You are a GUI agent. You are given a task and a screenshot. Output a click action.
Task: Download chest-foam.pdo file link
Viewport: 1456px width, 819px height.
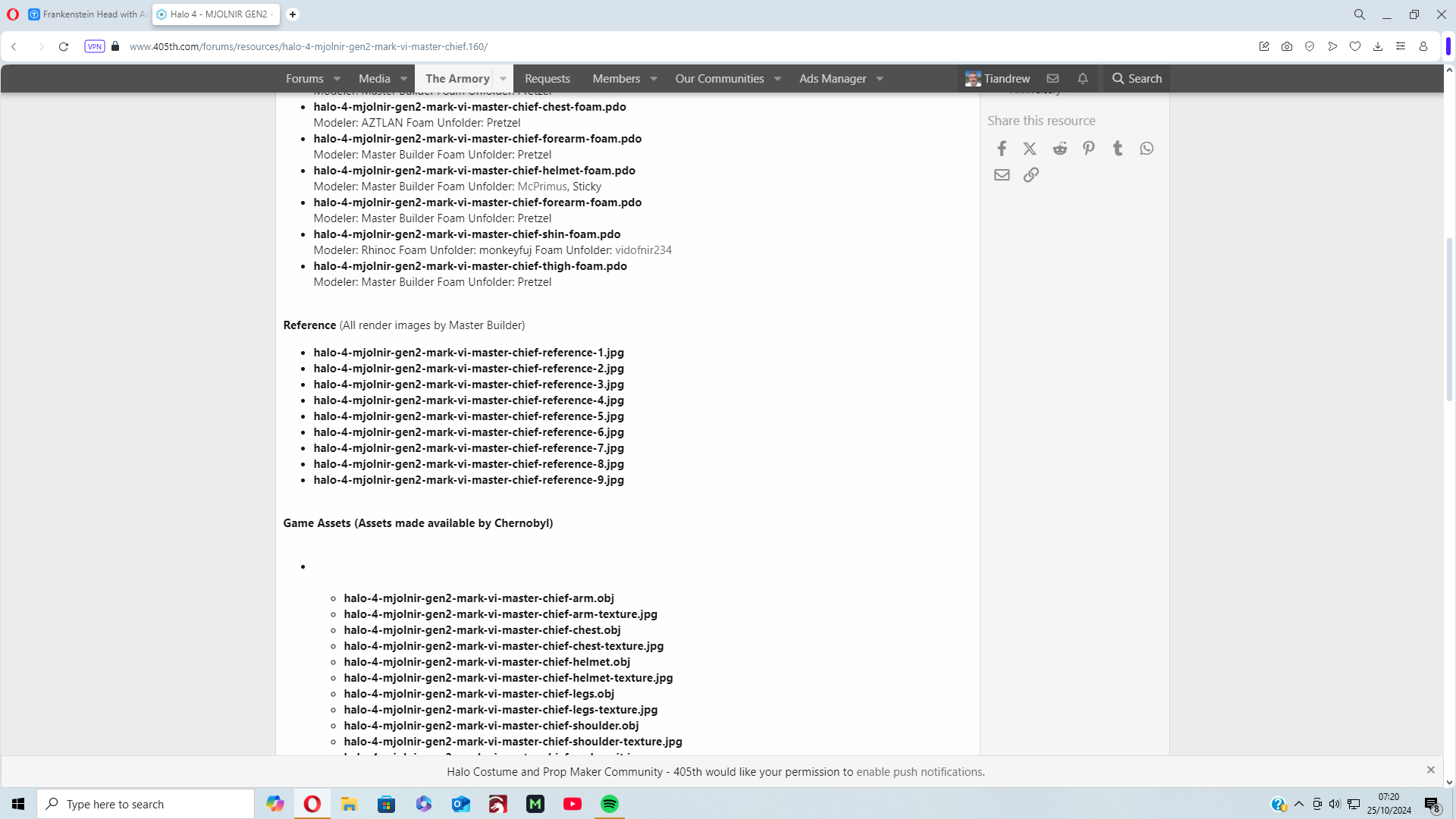[469, 107]
